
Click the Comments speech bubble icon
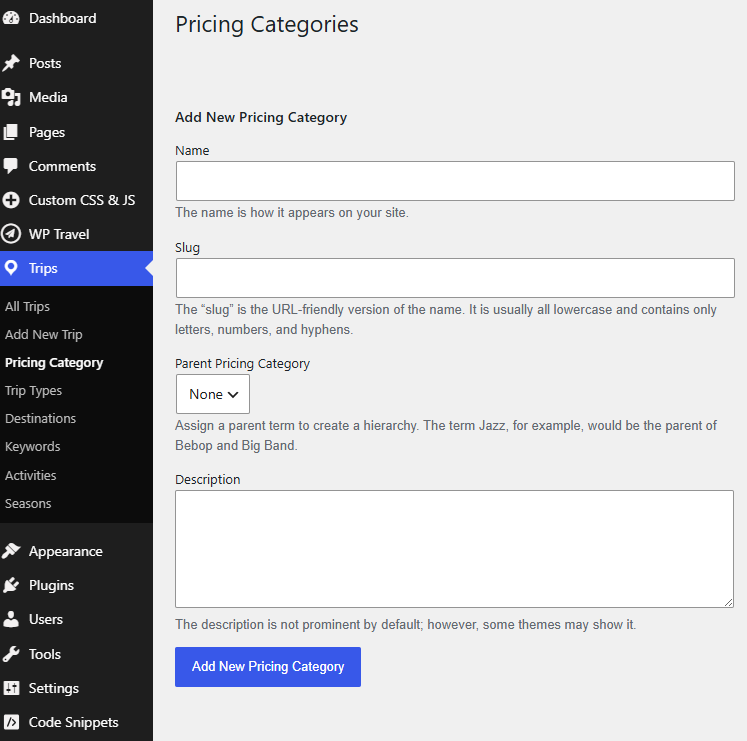coord(11,166)
